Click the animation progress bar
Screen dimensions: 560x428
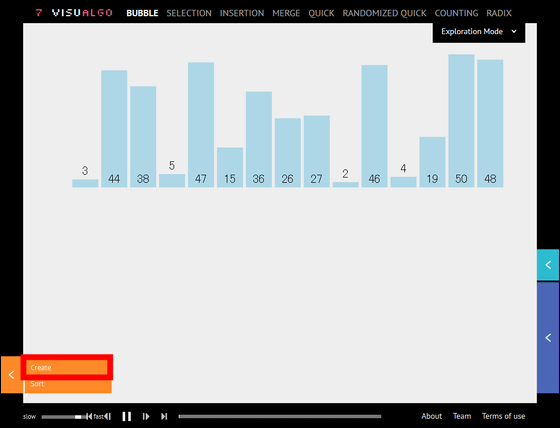[280, 416]
